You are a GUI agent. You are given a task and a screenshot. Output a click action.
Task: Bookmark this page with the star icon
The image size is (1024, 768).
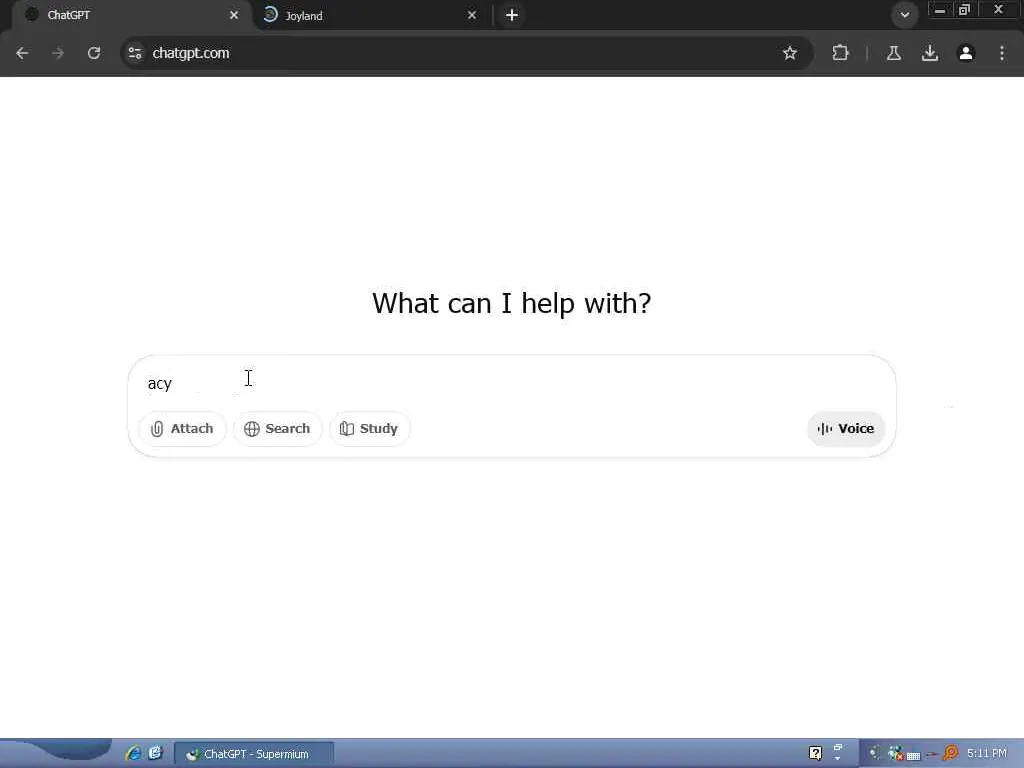tap(790, 53)
